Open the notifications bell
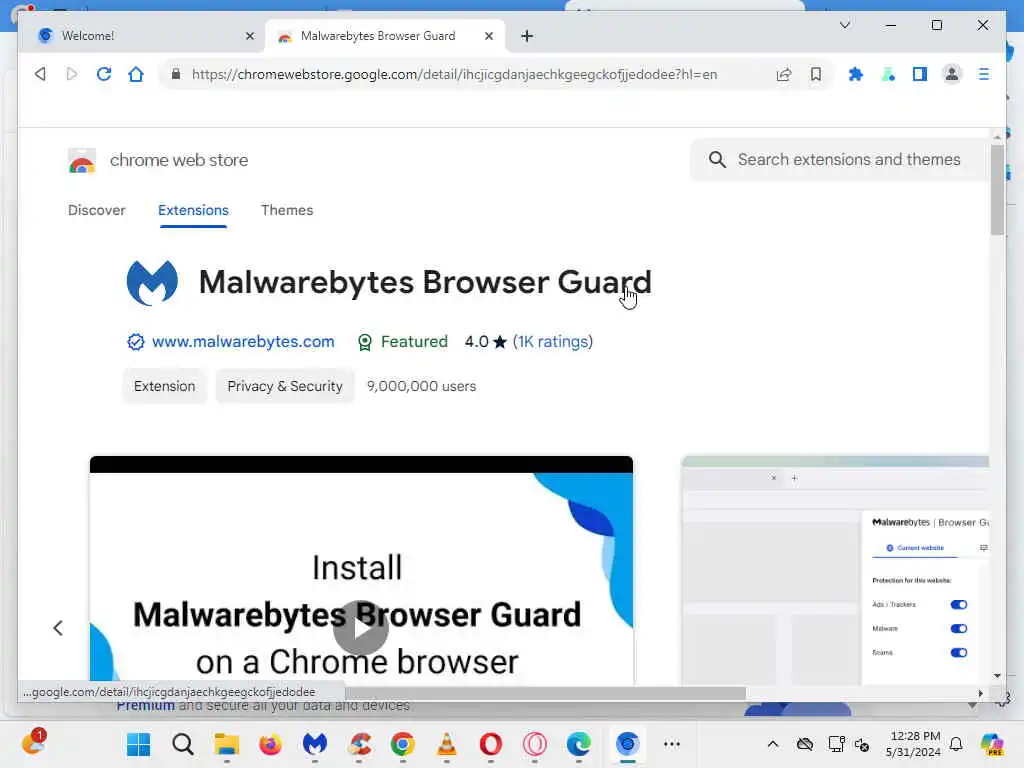Viewport: 1024px width, 768px height. pyautogui.click(x=956, y=744)
